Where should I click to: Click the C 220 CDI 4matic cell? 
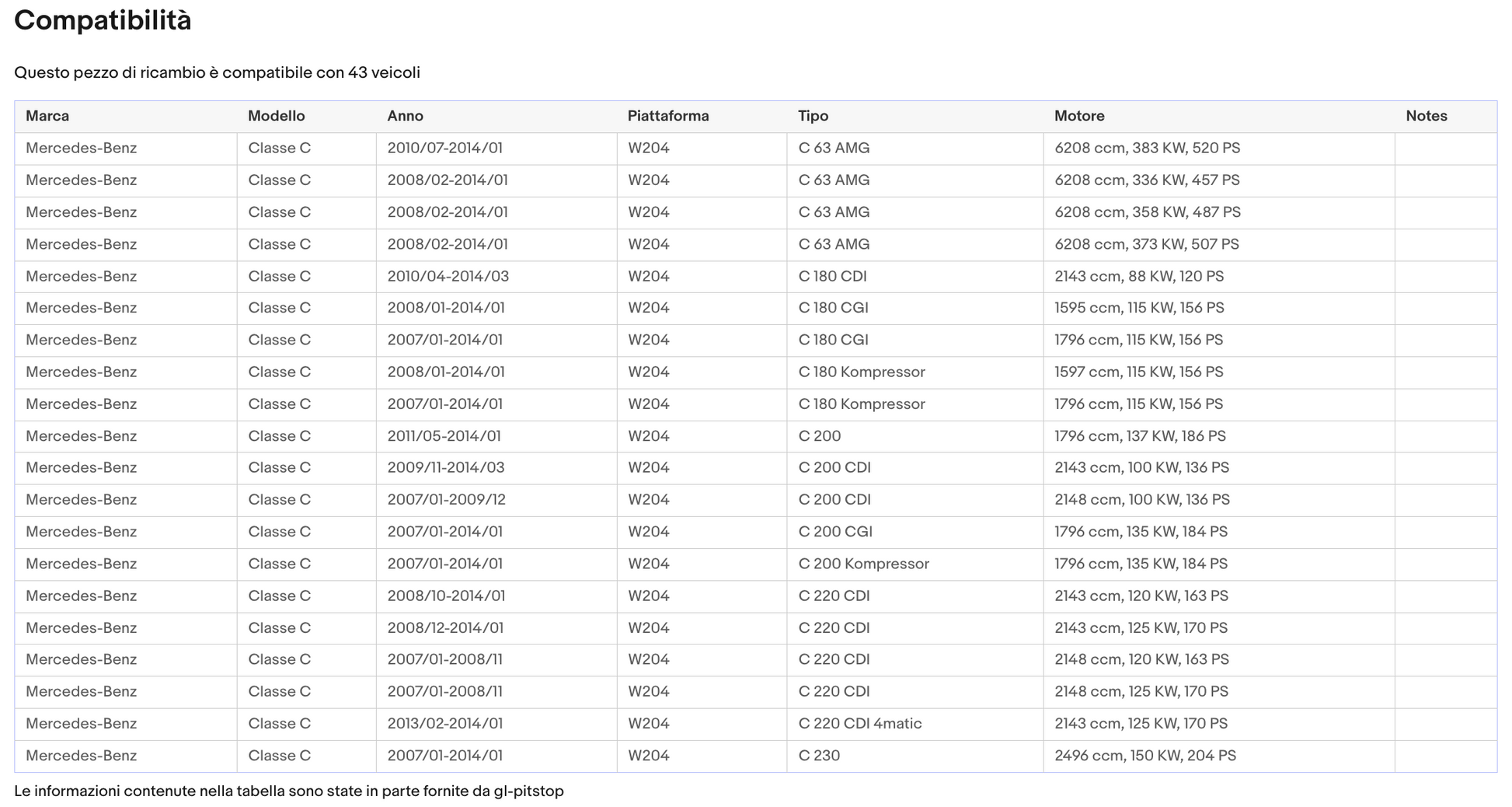coord(915,724)
